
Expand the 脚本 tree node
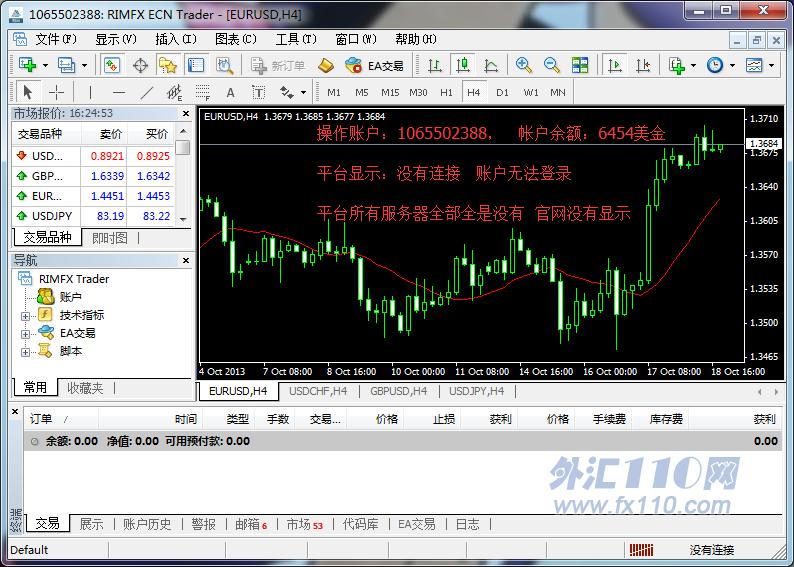(25, 352)
